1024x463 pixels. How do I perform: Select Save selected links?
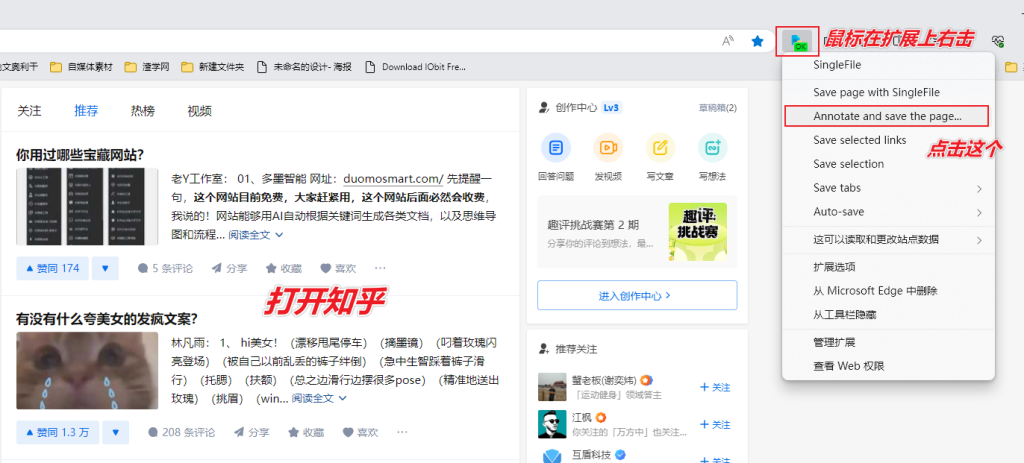pyautogui.click(x=888, y=140)
